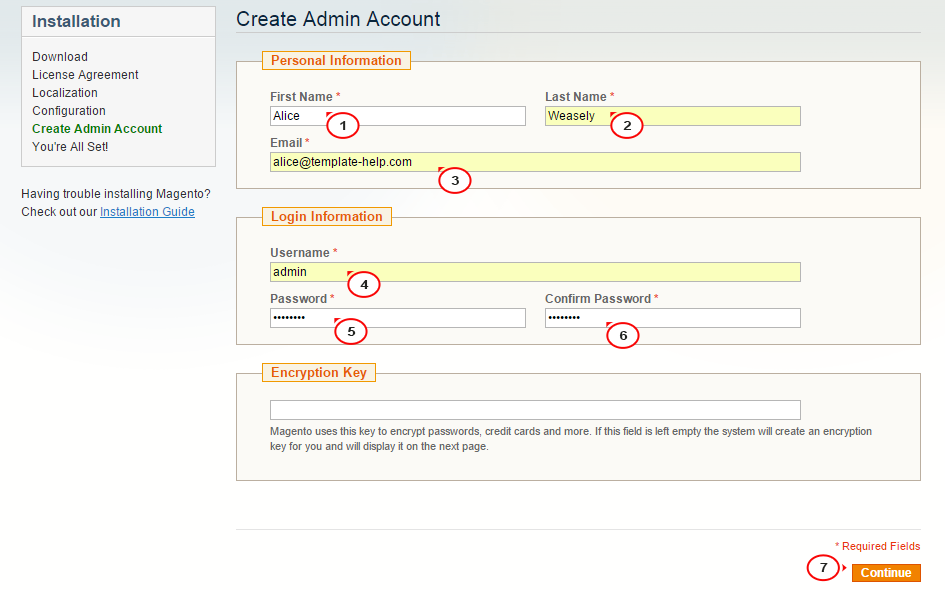This screenshot has height=590, width=945.
Task: Open the Installation Guide link
Action: (x=147, y=212)
